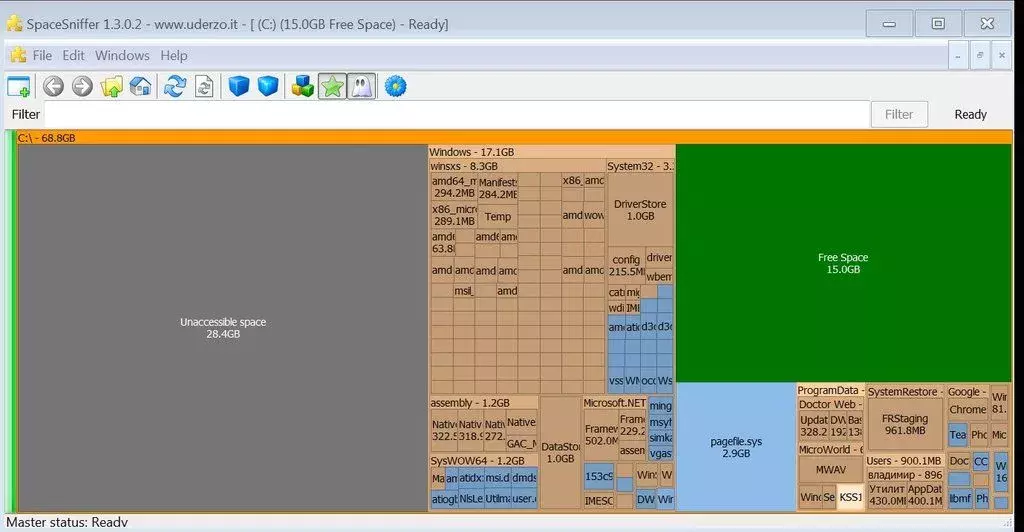Select the blue lbmf block

tap(960, 499)
